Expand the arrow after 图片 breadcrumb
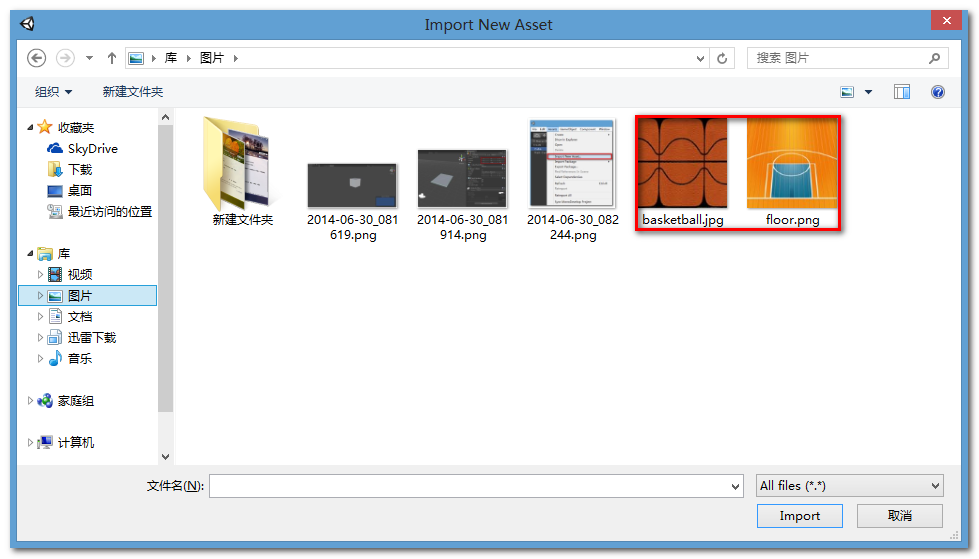This screenshot has width=979, height=559. [x=235, y=58]
